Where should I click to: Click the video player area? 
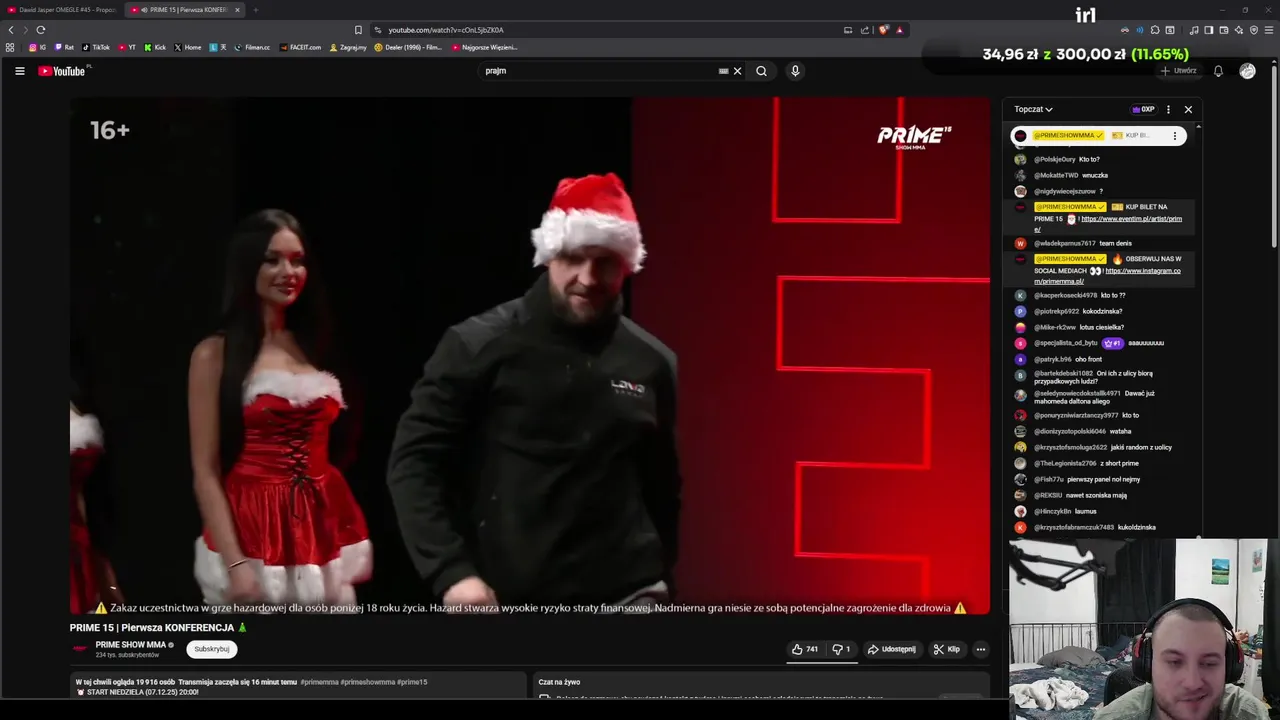[530, 356]
